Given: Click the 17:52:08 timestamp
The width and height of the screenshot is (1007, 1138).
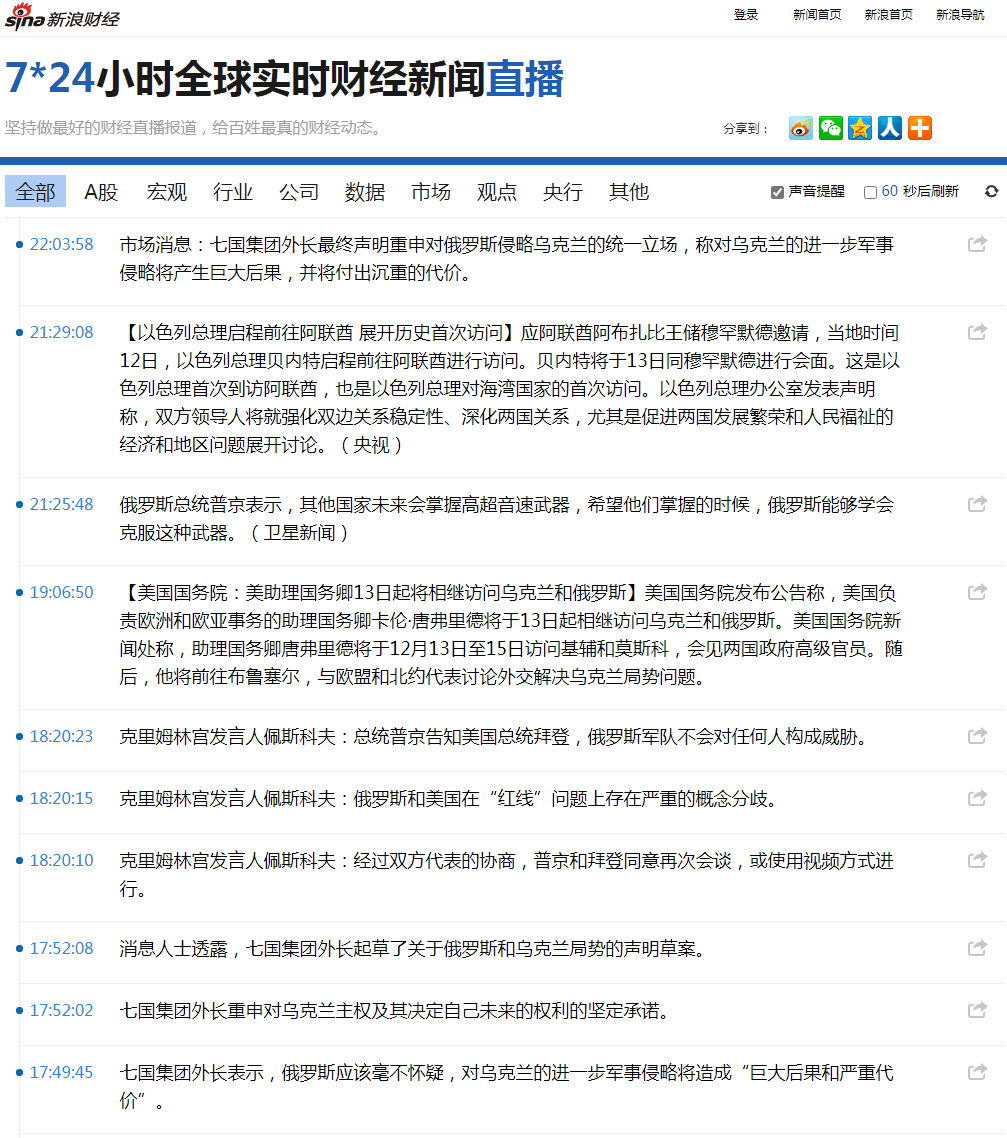Looking at the screenshot, I should click(x=62, y=949).
